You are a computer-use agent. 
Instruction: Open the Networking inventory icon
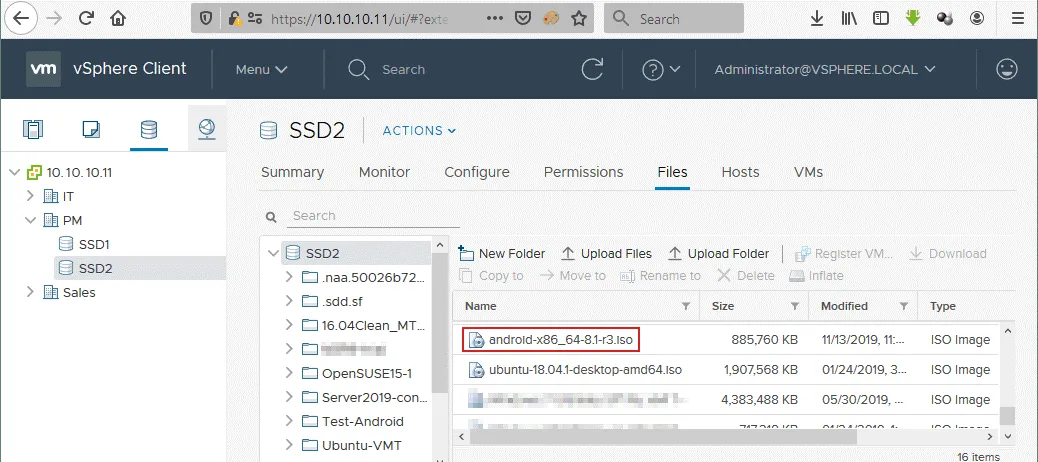click(x=207, y=129)
